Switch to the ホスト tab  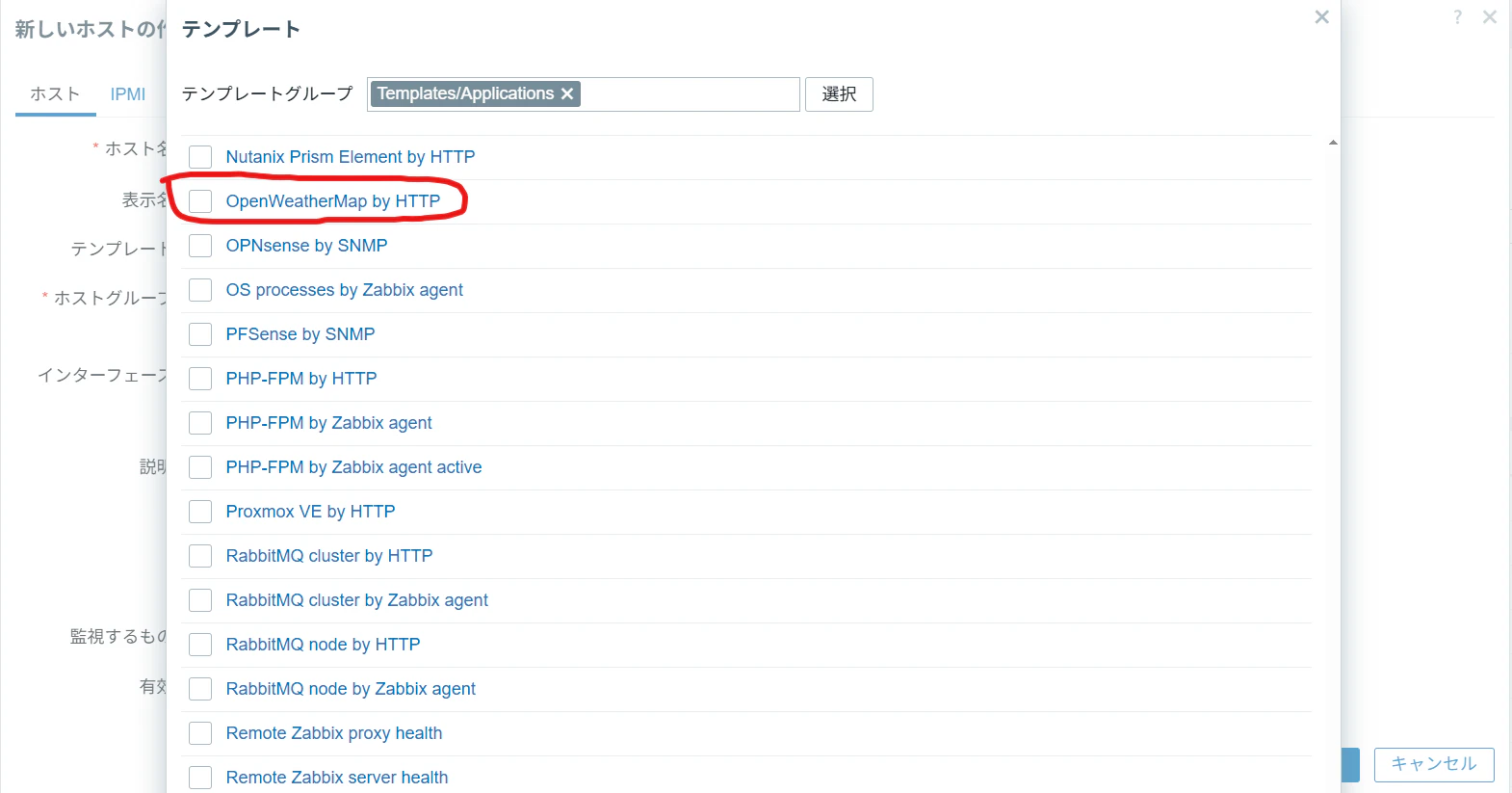55,93
